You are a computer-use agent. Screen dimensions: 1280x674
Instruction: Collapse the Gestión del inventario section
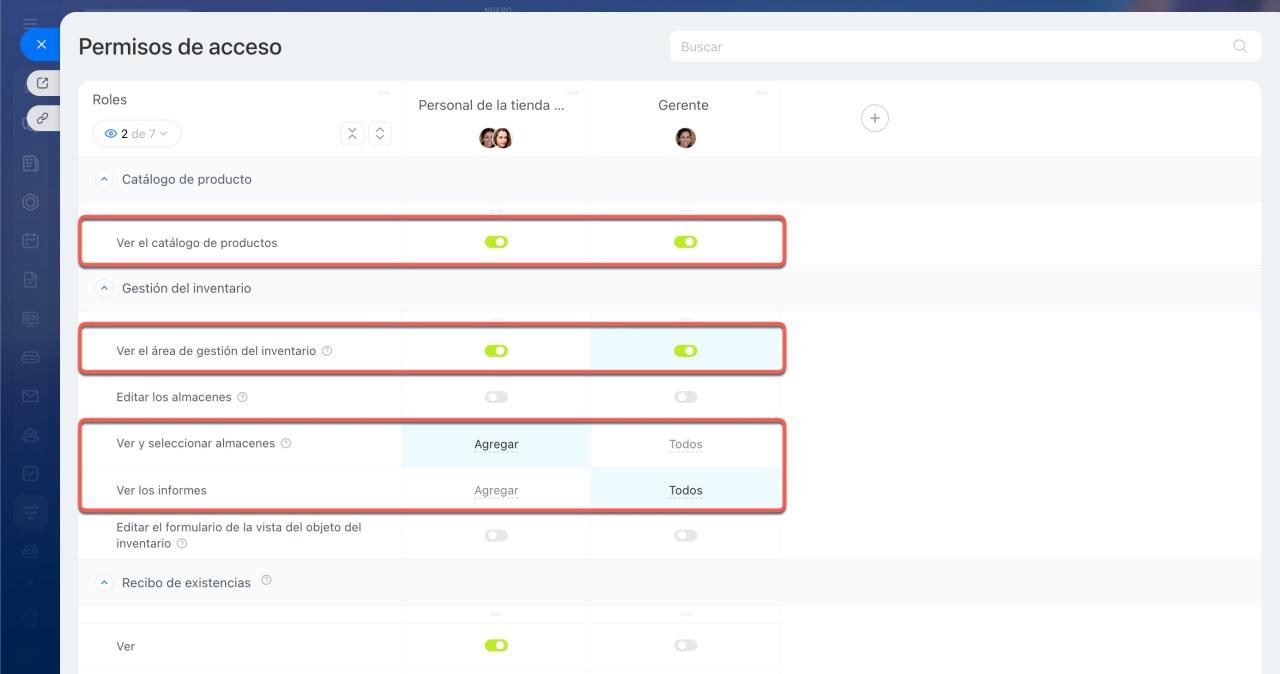tap(103, 288)
